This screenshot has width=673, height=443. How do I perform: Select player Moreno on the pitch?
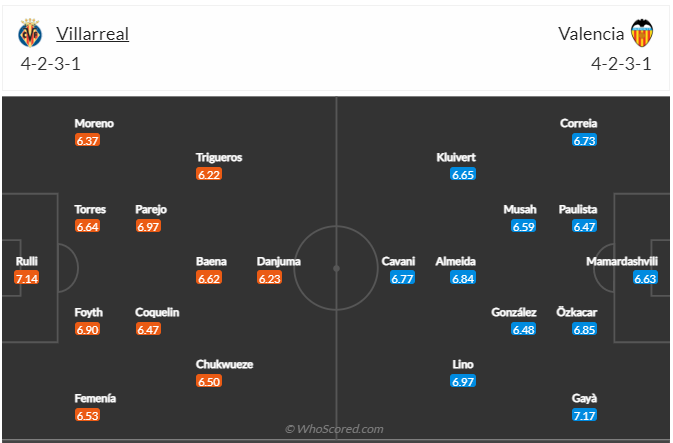click(x=94, y=124)
